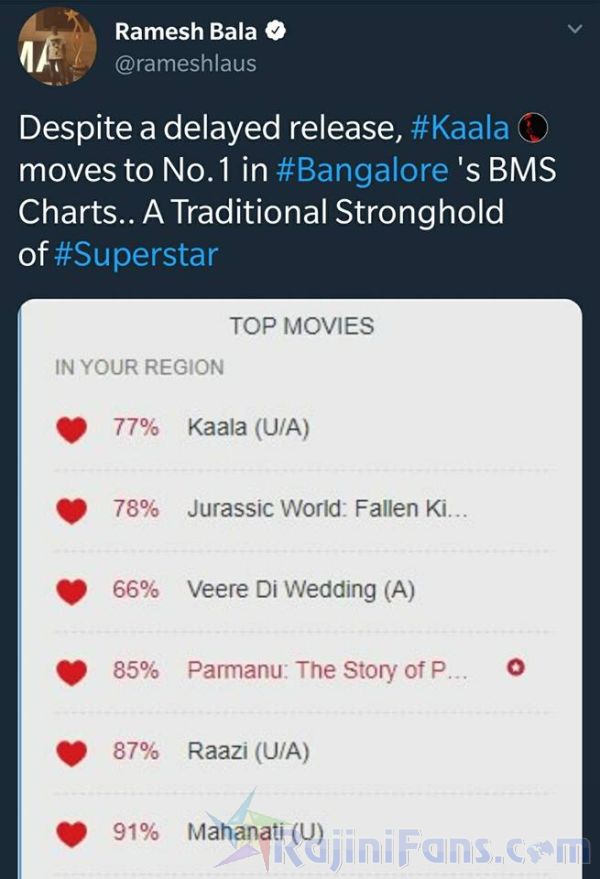Select the Kaala (U/A) movie title
Screen dimensions: 600x879
pos(248,428)
